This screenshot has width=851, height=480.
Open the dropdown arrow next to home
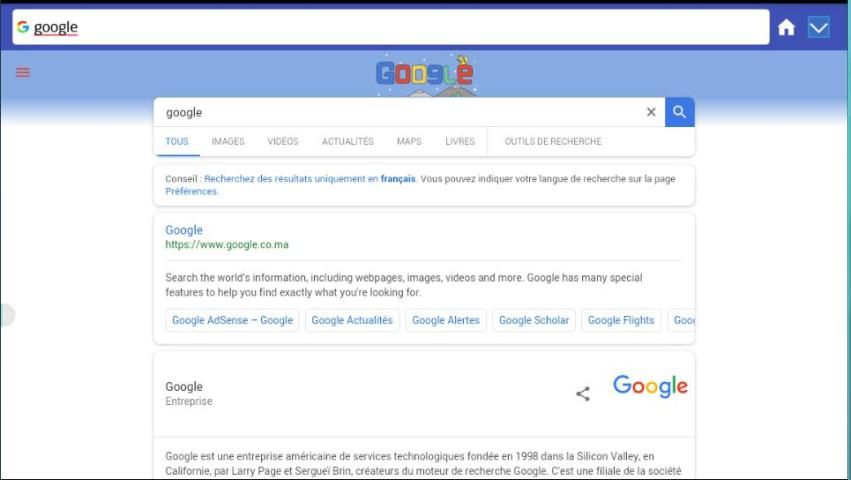point(819,28)
